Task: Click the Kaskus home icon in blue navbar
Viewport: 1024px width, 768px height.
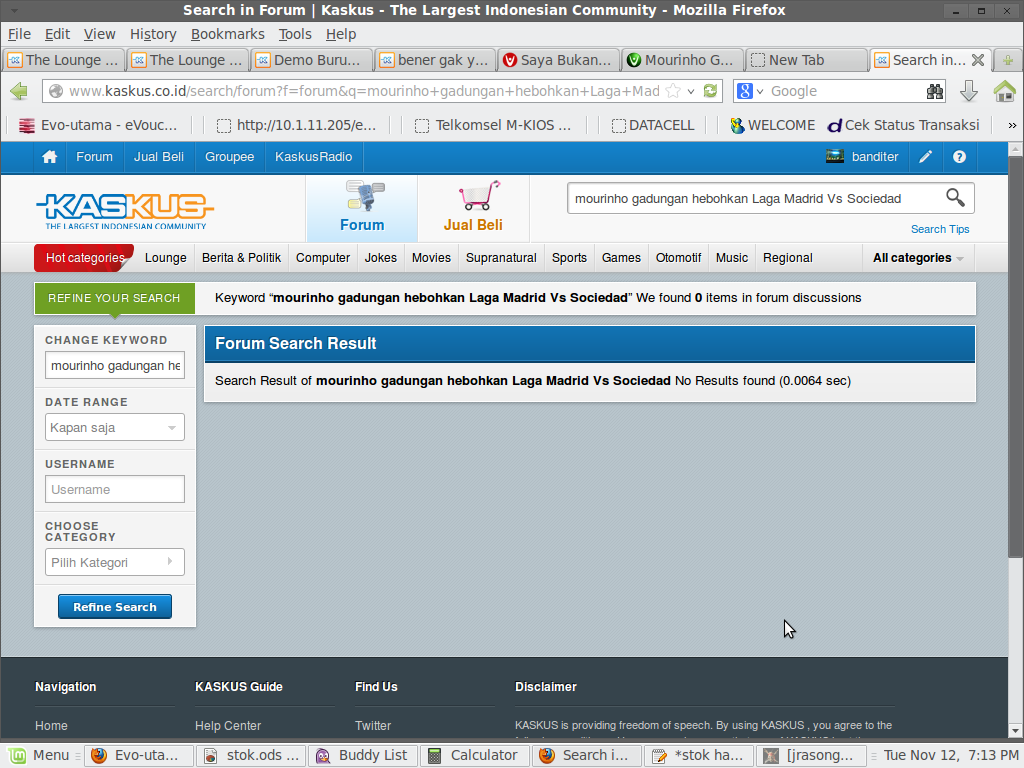Action: pos(50,157)
